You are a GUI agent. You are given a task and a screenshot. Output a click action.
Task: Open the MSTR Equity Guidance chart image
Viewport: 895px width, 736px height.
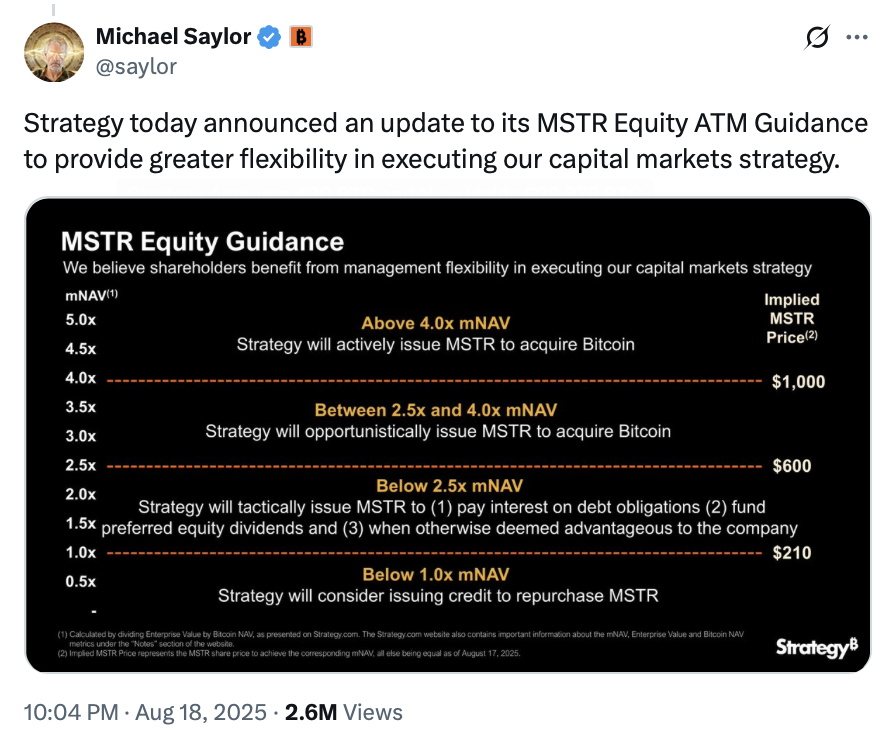click(x=447, y=430)
